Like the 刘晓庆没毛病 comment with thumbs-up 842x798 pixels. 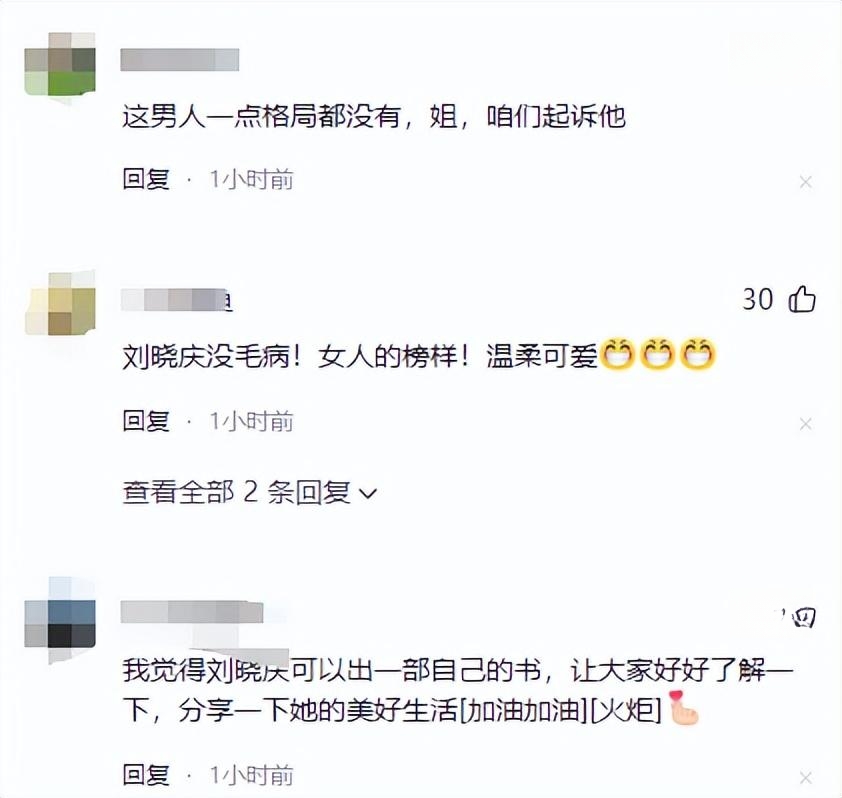pos(802,299)
